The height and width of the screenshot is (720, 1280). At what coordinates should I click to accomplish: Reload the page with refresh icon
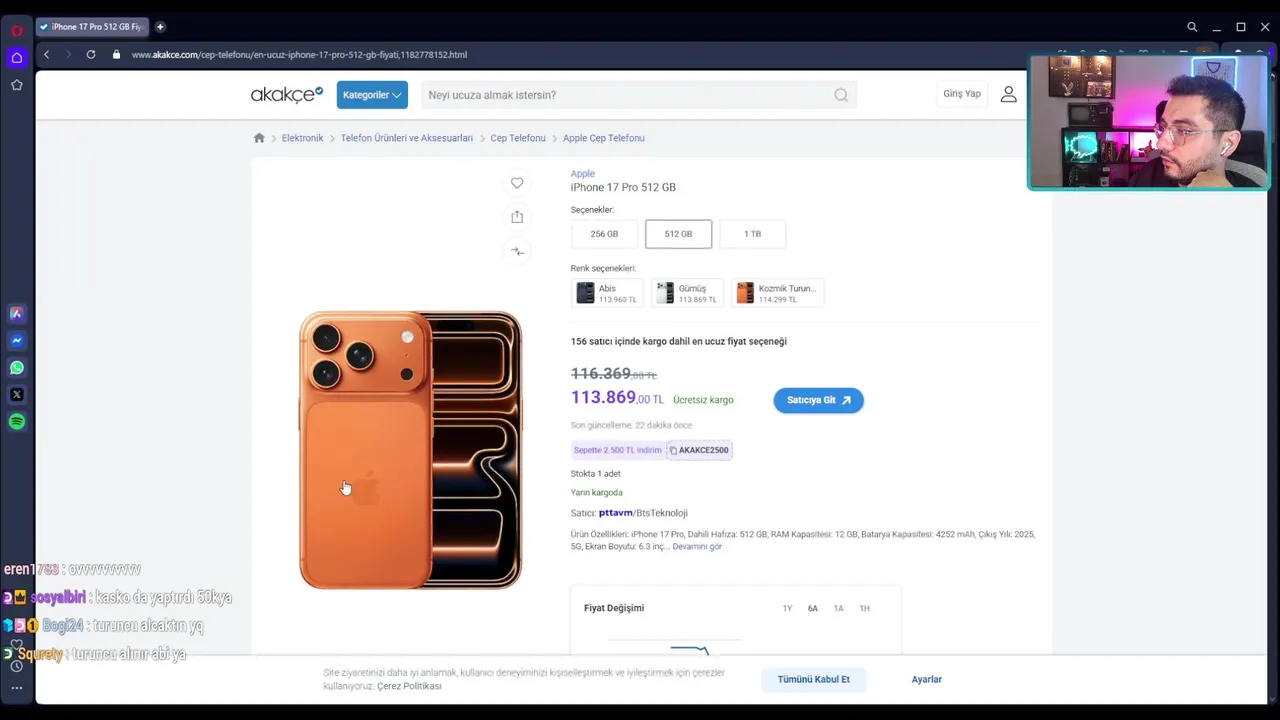(x=91, y=55)
